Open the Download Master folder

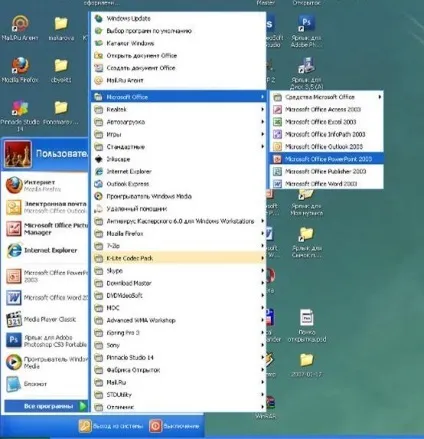click(x=179, y=283)
